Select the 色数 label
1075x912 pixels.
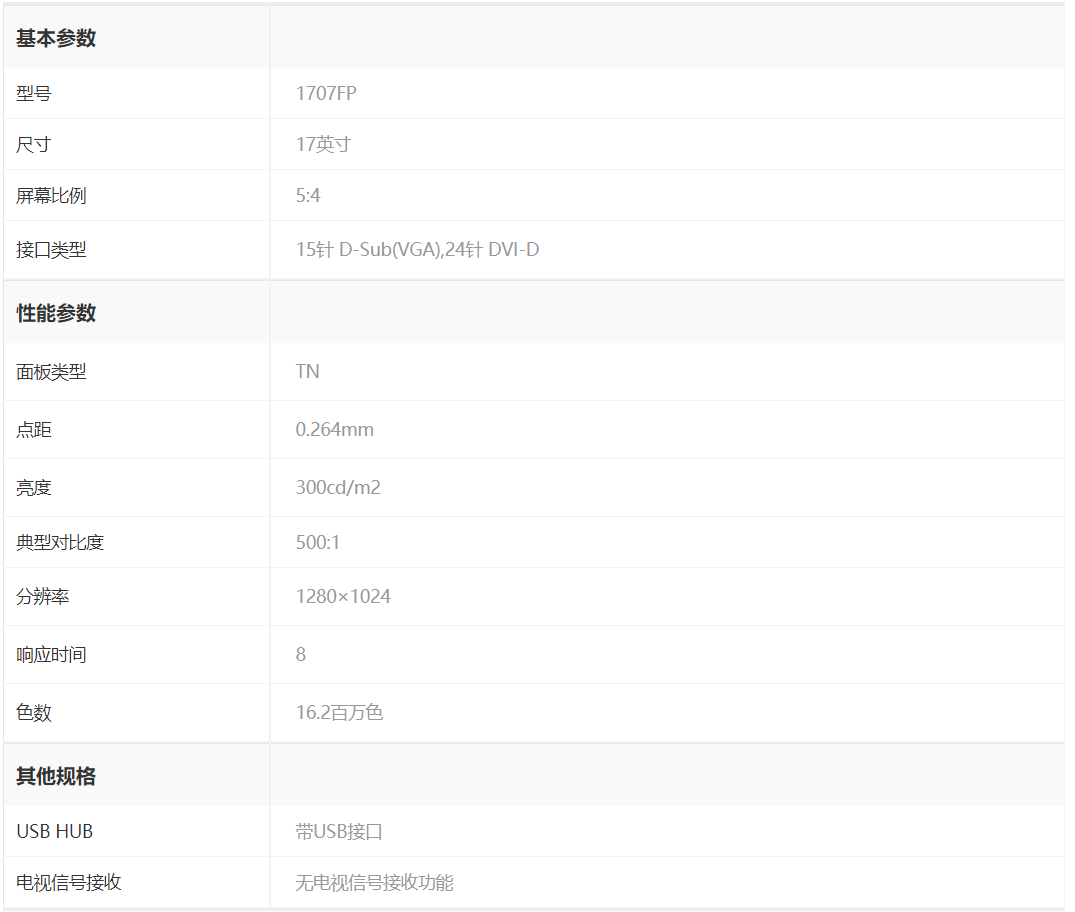pyautogui.click(x=34, y=713)
